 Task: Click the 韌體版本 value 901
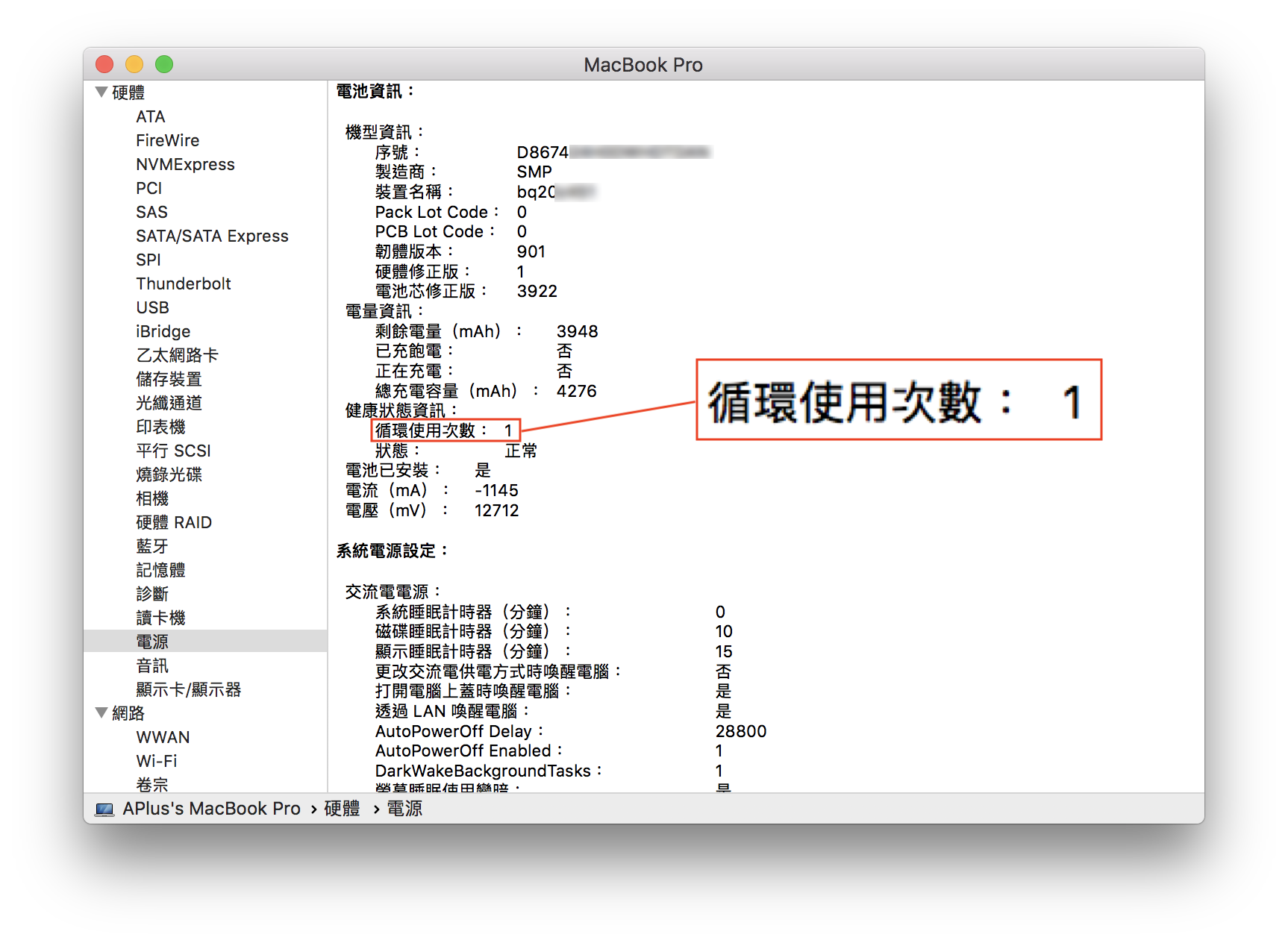point(531,251)
